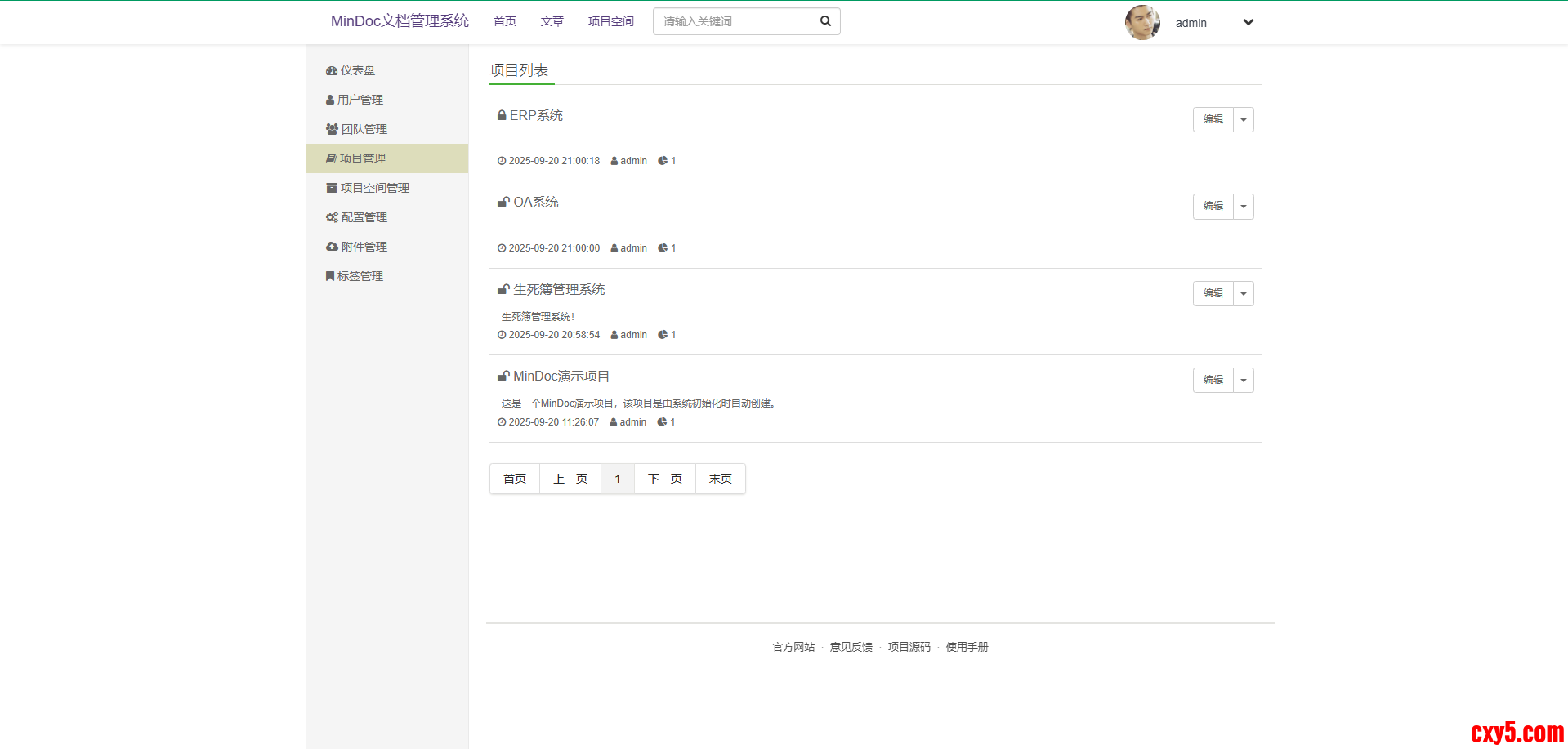Click the tag management bookmark icon

[x=330, y=276]
